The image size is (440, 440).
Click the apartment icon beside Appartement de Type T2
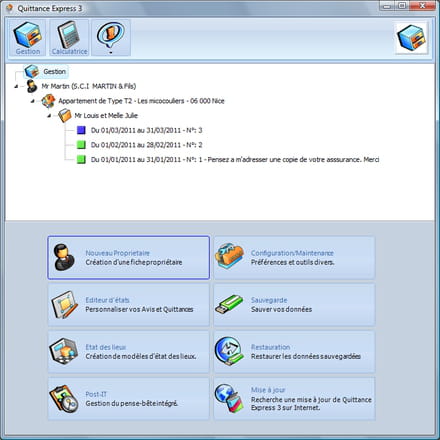tap(48, 101)
